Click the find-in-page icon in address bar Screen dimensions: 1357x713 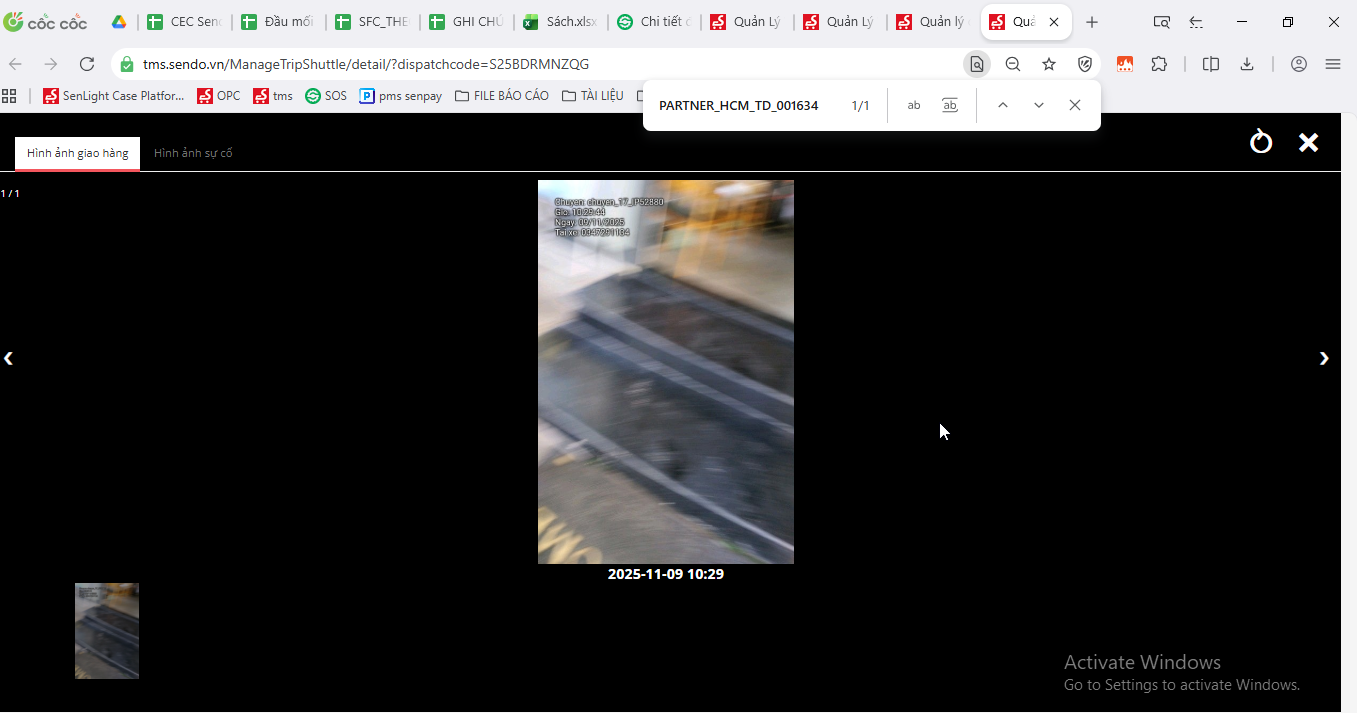pos(977,64)
